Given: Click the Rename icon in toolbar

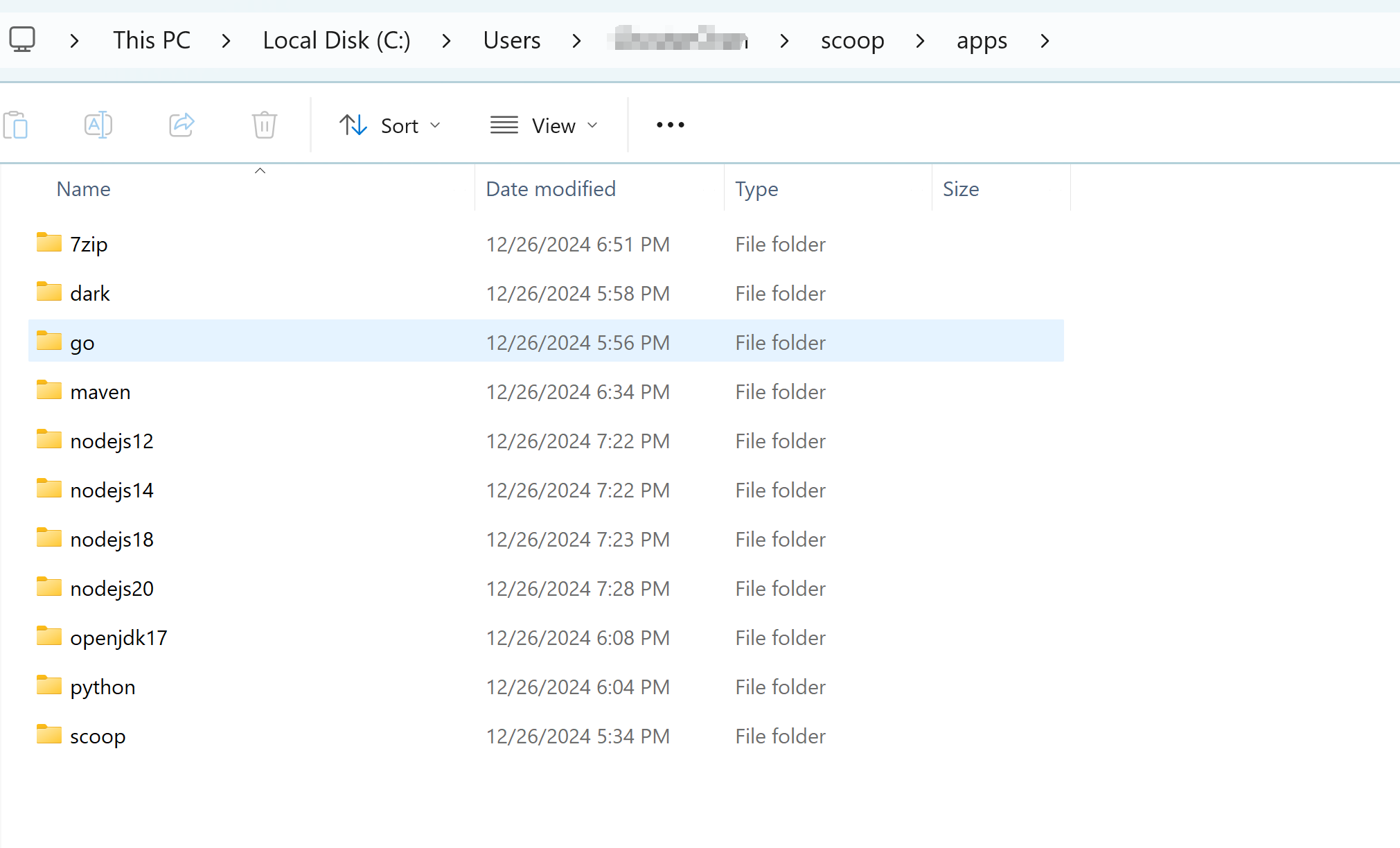Looking at the screenshot, I should 98,125.
